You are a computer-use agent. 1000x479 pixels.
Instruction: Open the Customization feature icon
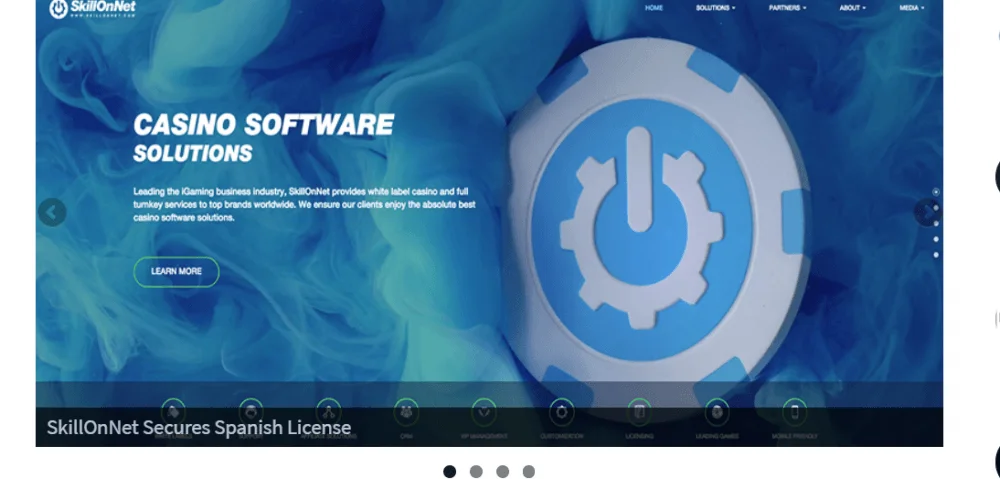point(561,412)
